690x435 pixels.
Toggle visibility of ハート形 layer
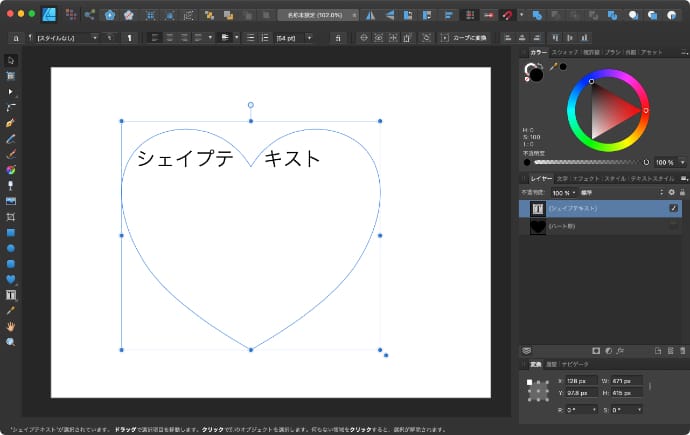pyautogui.click(x=673, y=227)
